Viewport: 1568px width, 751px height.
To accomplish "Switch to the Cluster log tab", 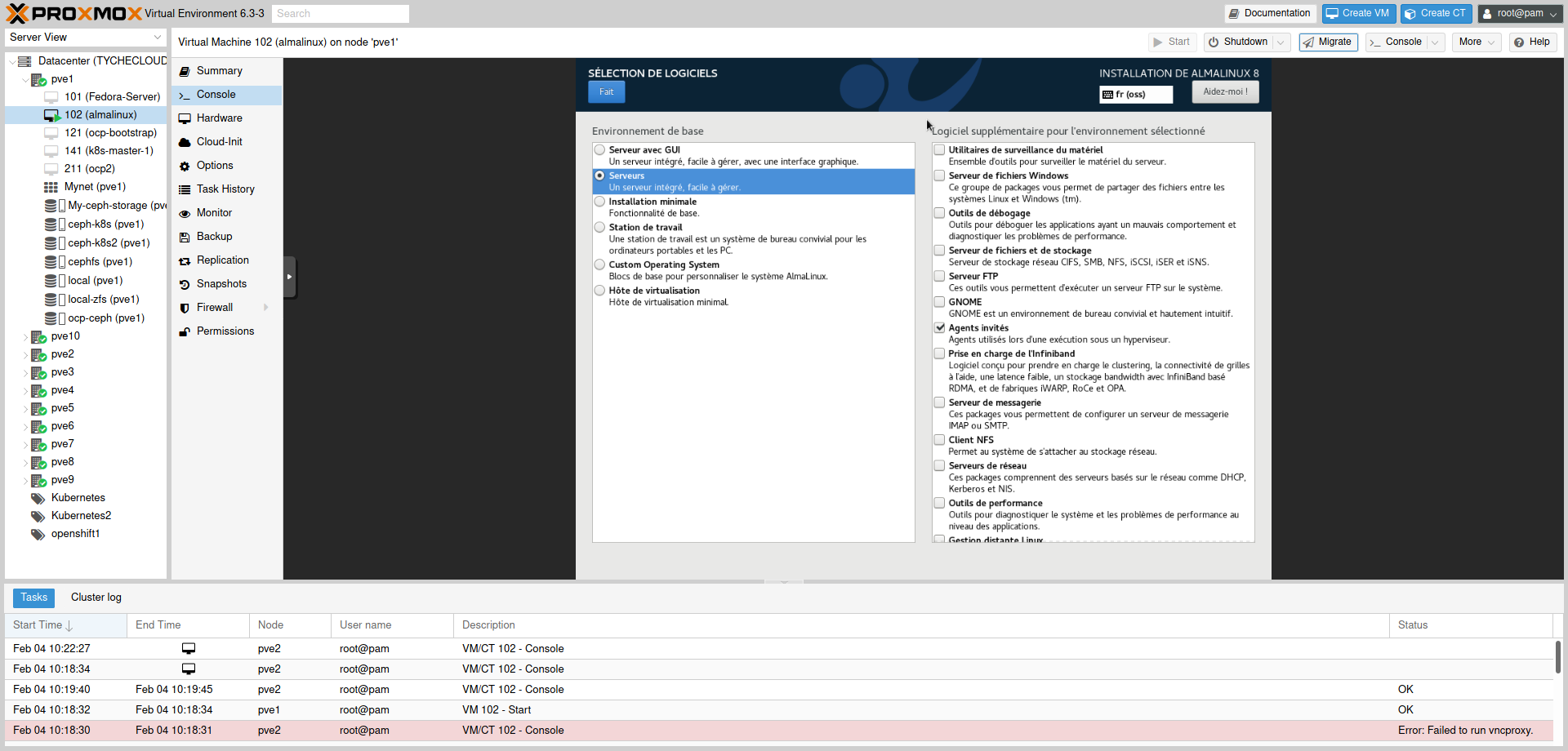I will click(x=96, y=598).
